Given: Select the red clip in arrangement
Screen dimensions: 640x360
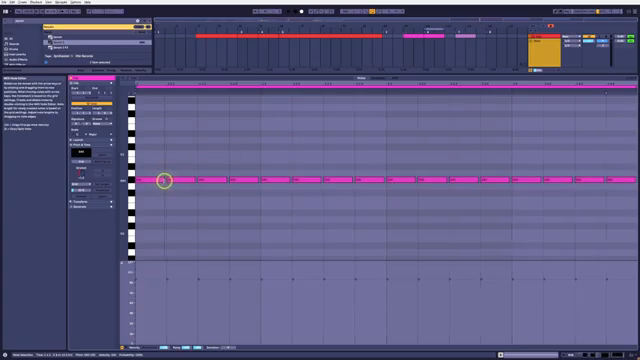Looking at the screenshot, I should point(289,36).
